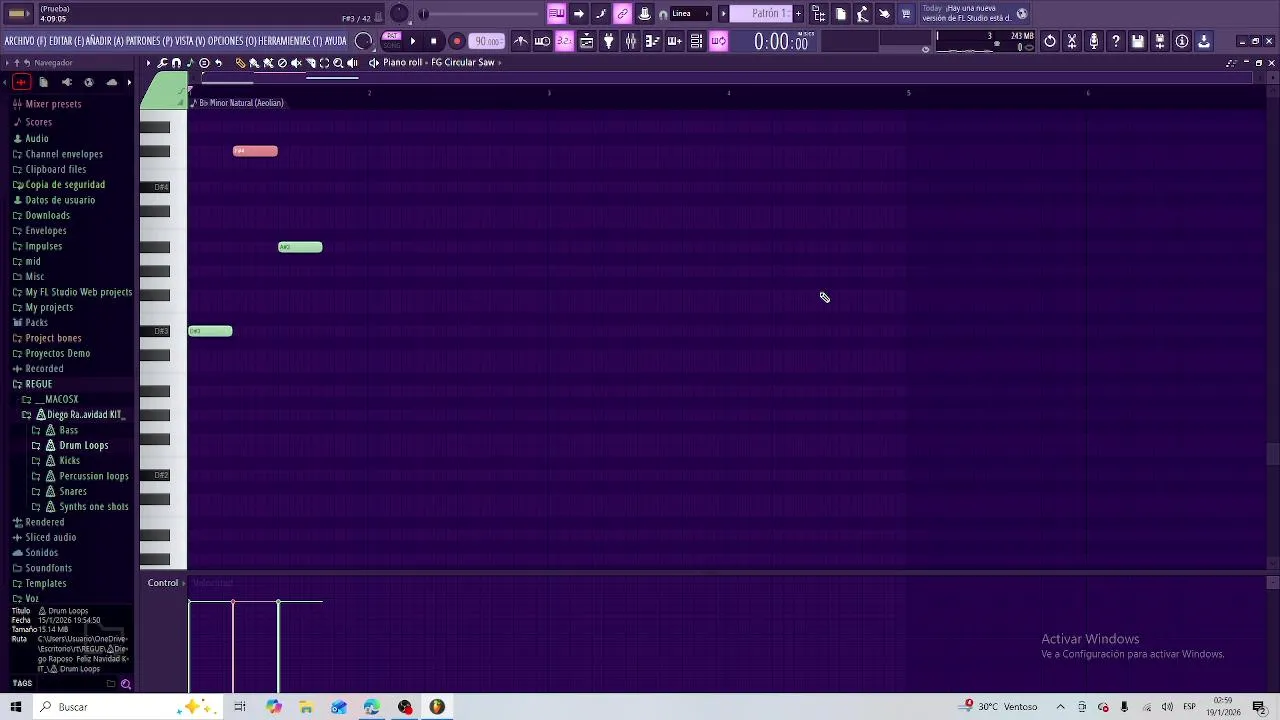Expand the Drum Loops folder
Screen dimensions: 1280x720
[83, 445]
